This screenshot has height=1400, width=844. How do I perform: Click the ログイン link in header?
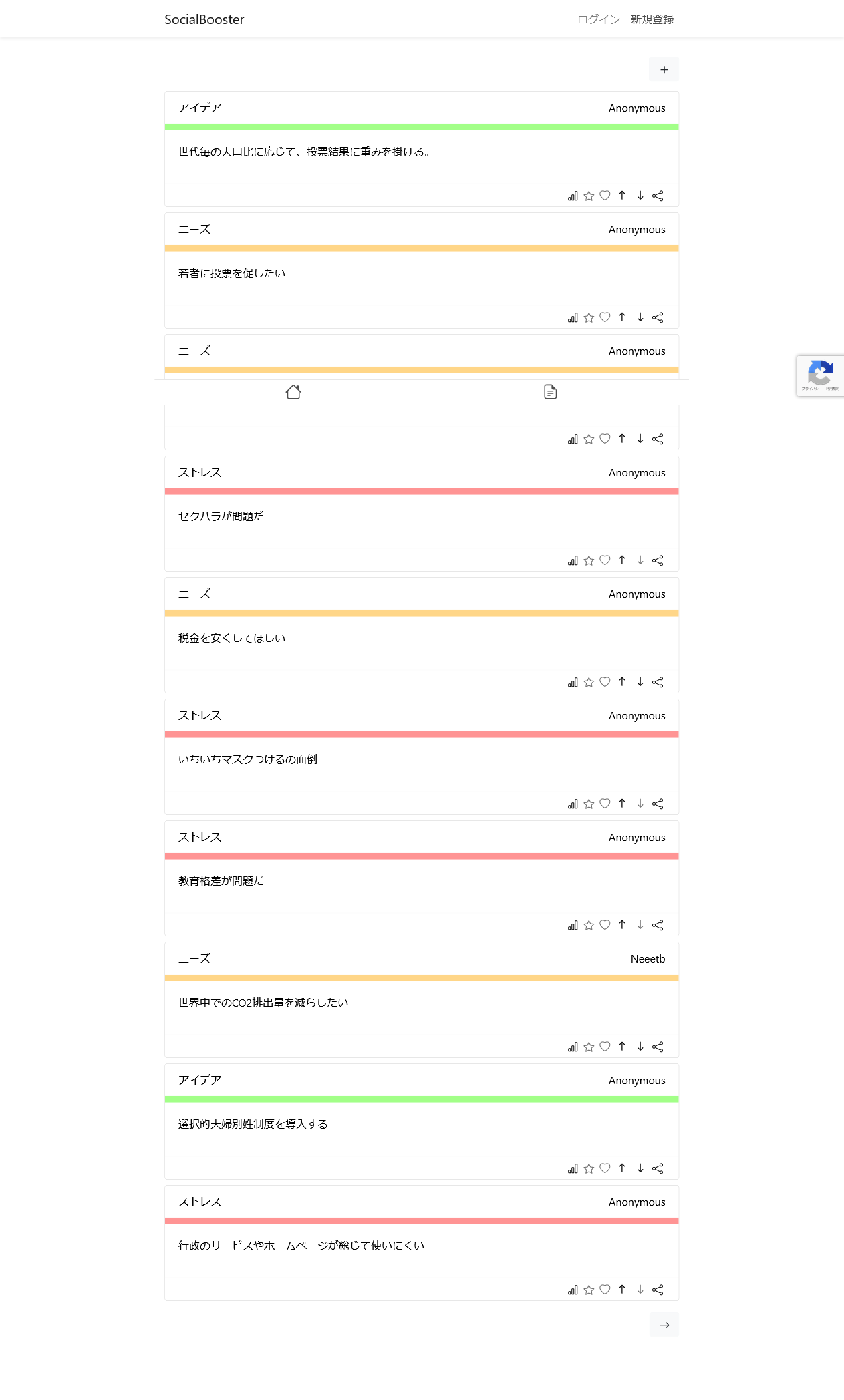click(599, 19)
